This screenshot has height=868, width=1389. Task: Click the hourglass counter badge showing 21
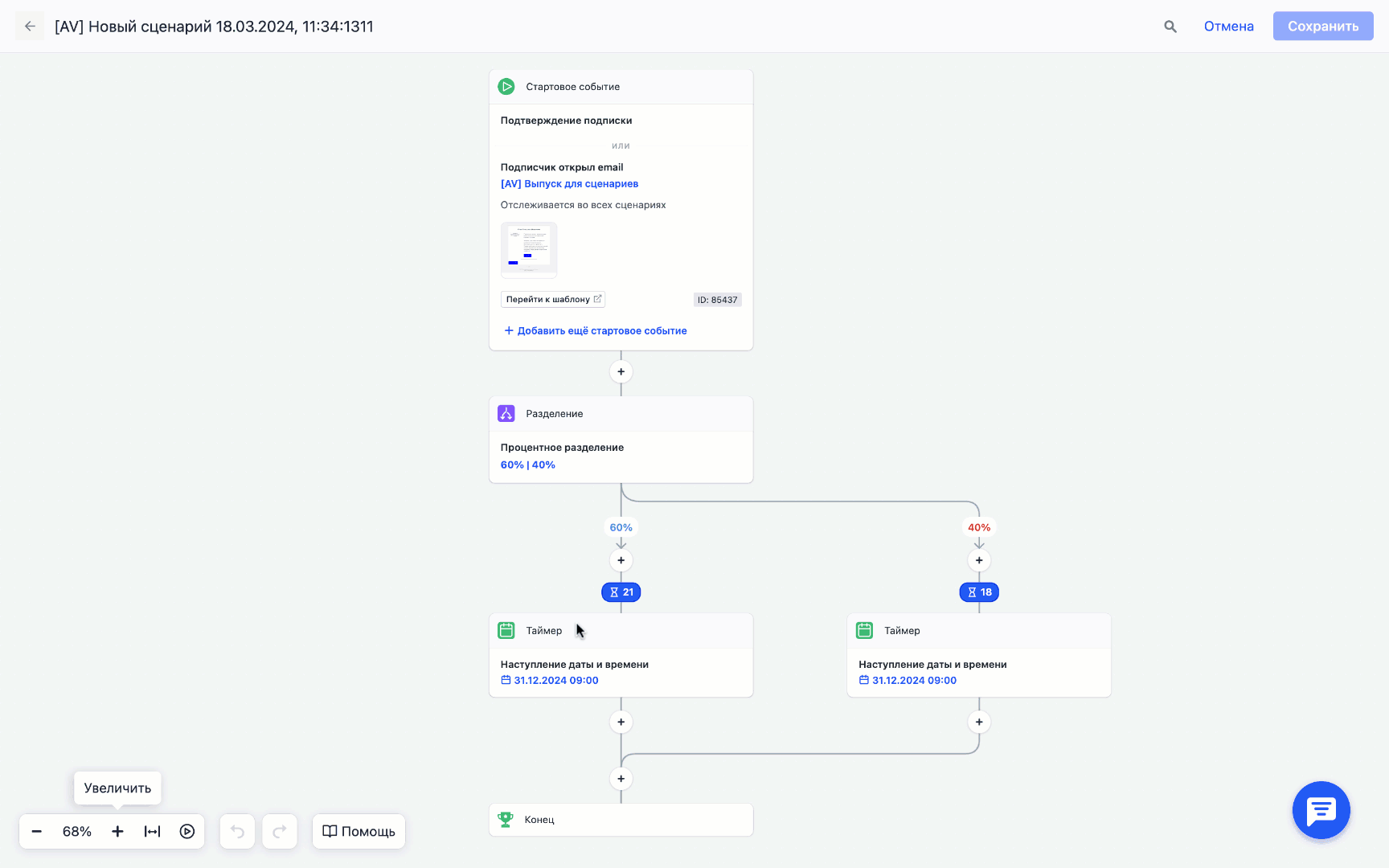pyautogui.click(x=621, y=592)
